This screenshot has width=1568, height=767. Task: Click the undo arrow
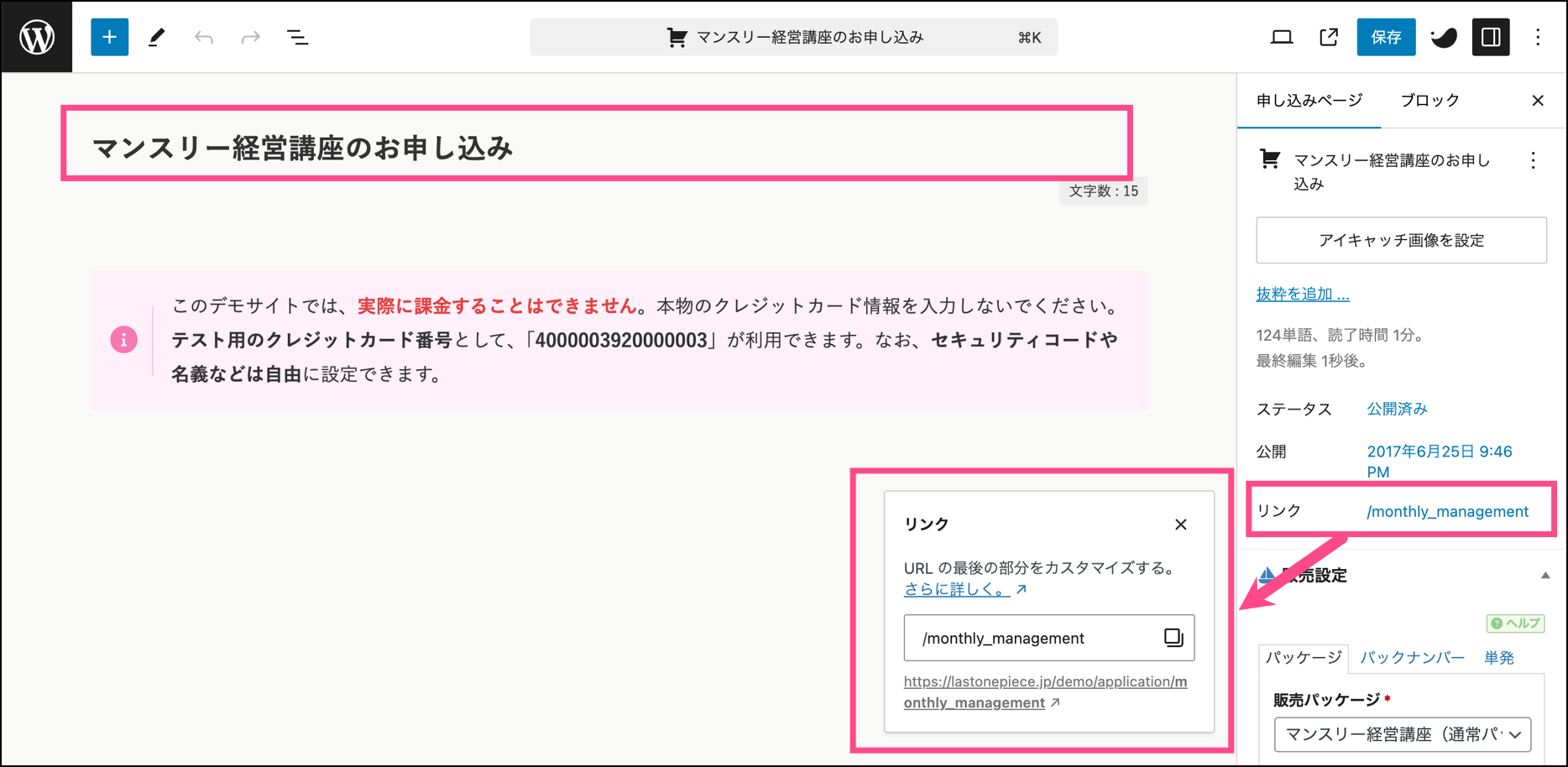coord(203,37)
